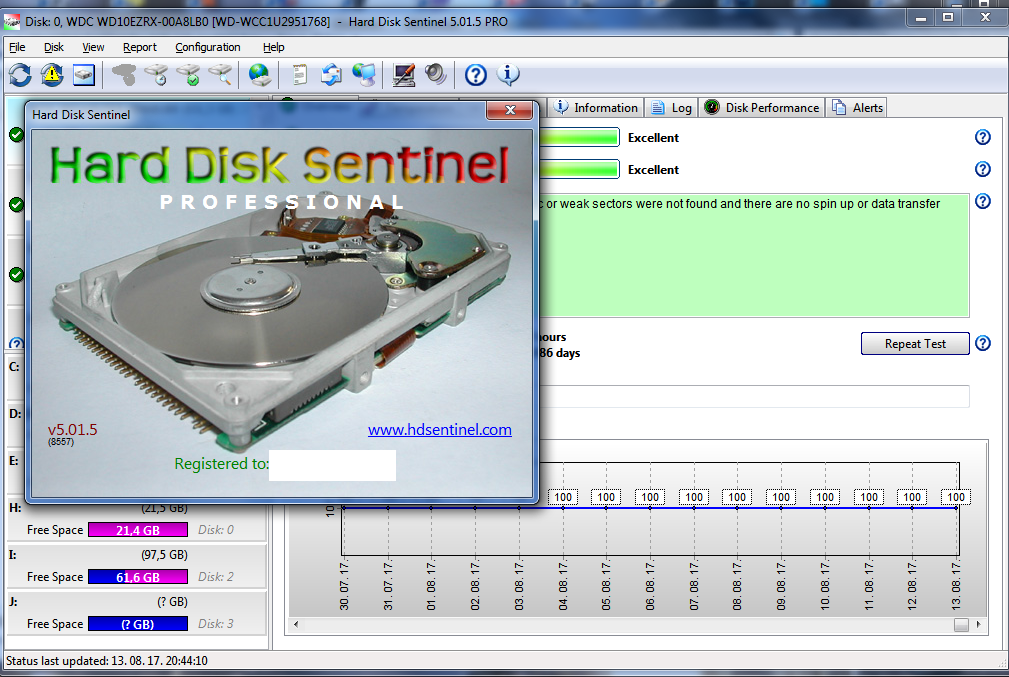Click the speaker sound toolbar icon
The image size is (1009, 677).
pyautogui.click(x=436, y=75)
